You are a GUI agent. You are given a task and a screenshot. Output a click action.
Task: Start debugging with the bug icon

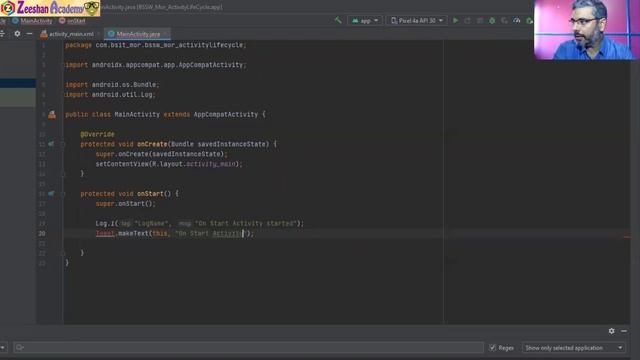click(x=492, y=20)
